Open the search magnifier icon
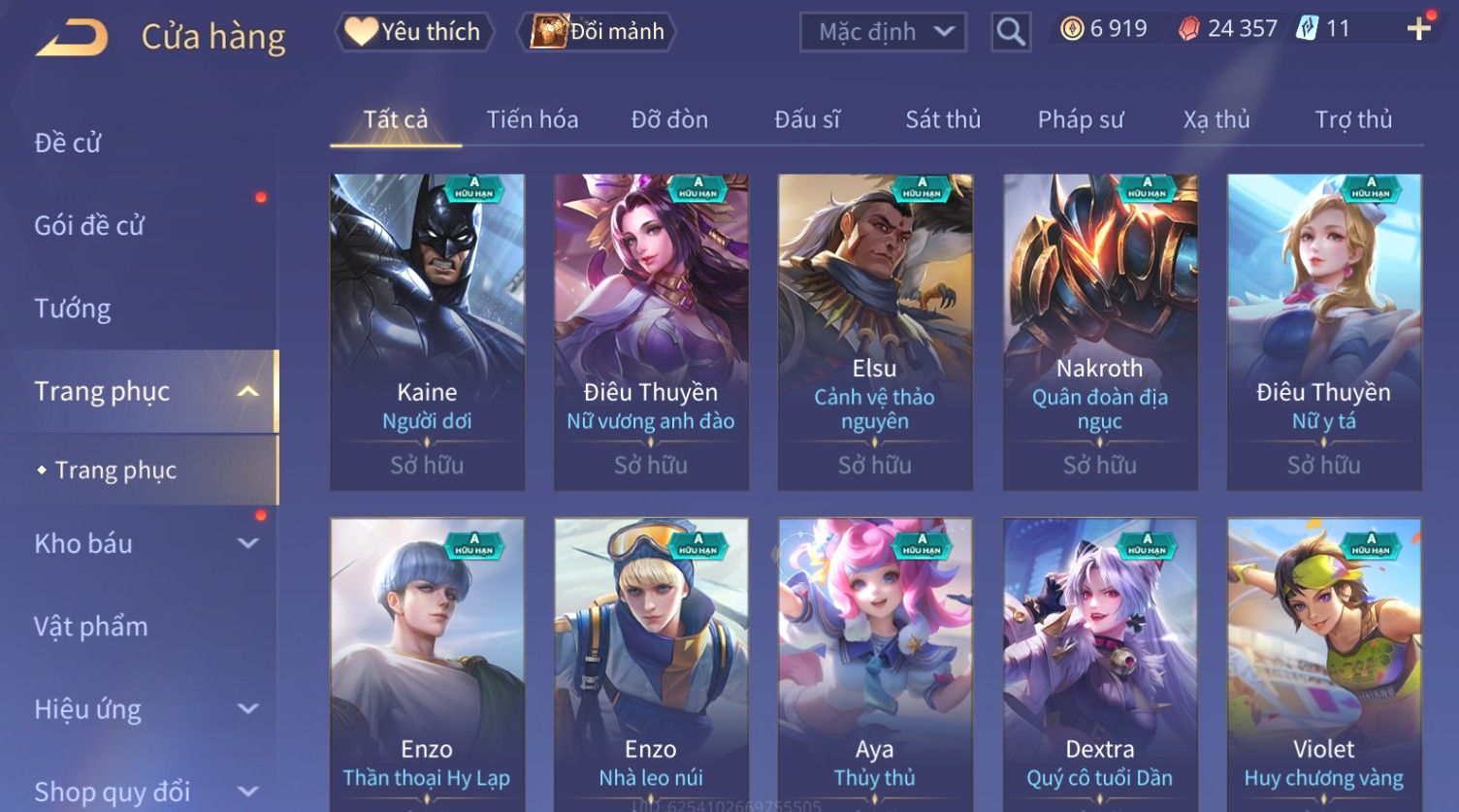 tap(1010, 32)
